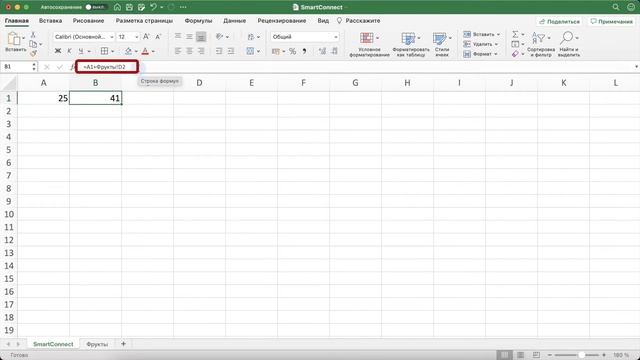Toggle center text horizontally

pos(189,51)
